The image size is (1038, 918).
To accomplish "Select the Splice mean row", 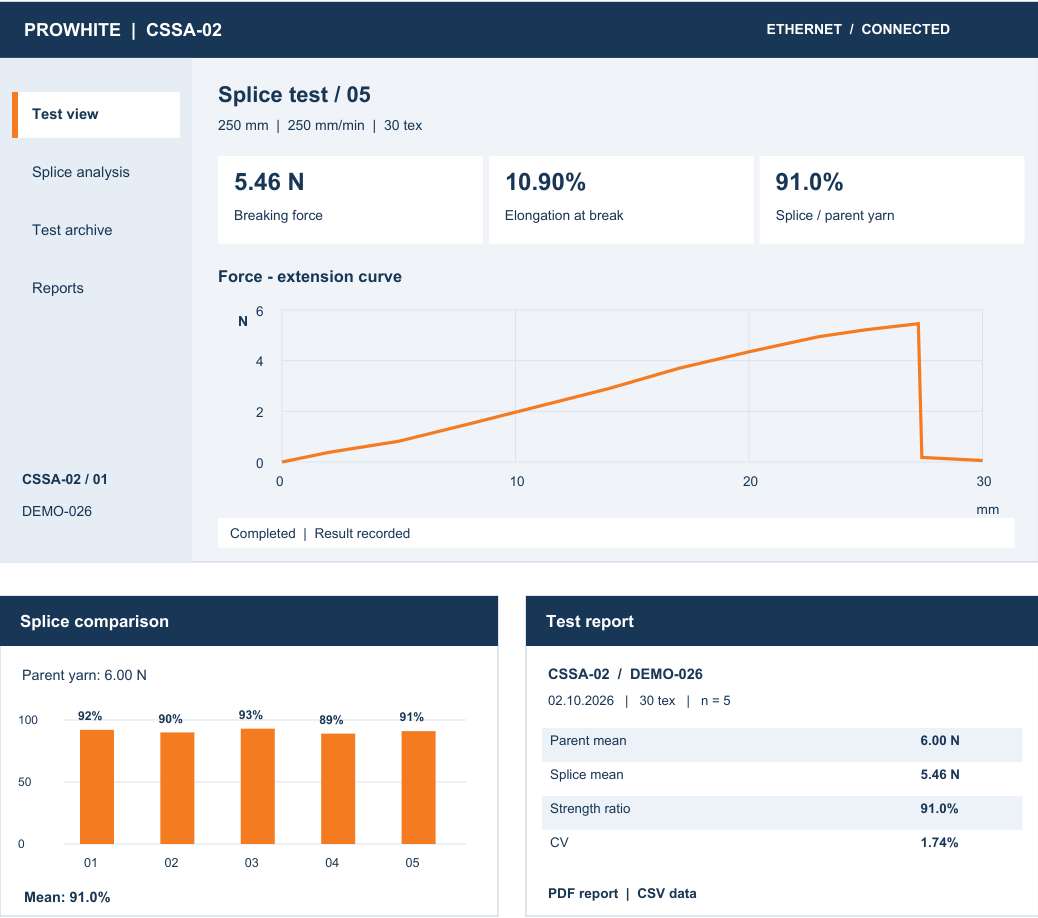I will click(x=782, y=778).
